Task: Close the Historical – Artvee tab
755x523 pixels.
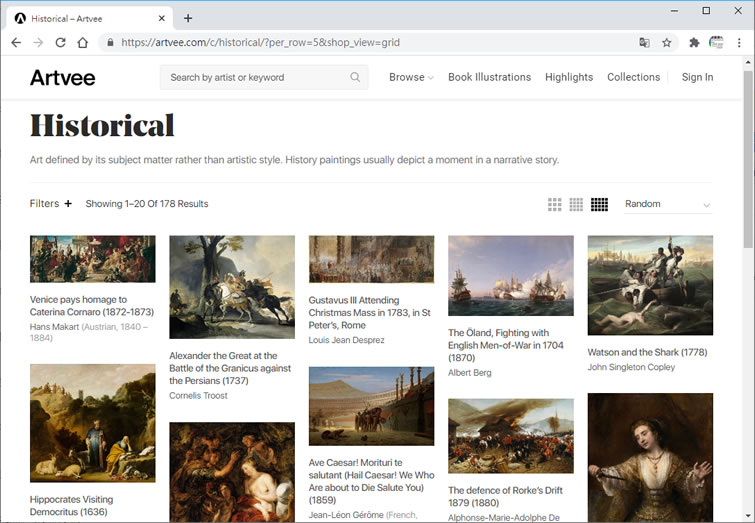Action: click(x=162, y=18)
